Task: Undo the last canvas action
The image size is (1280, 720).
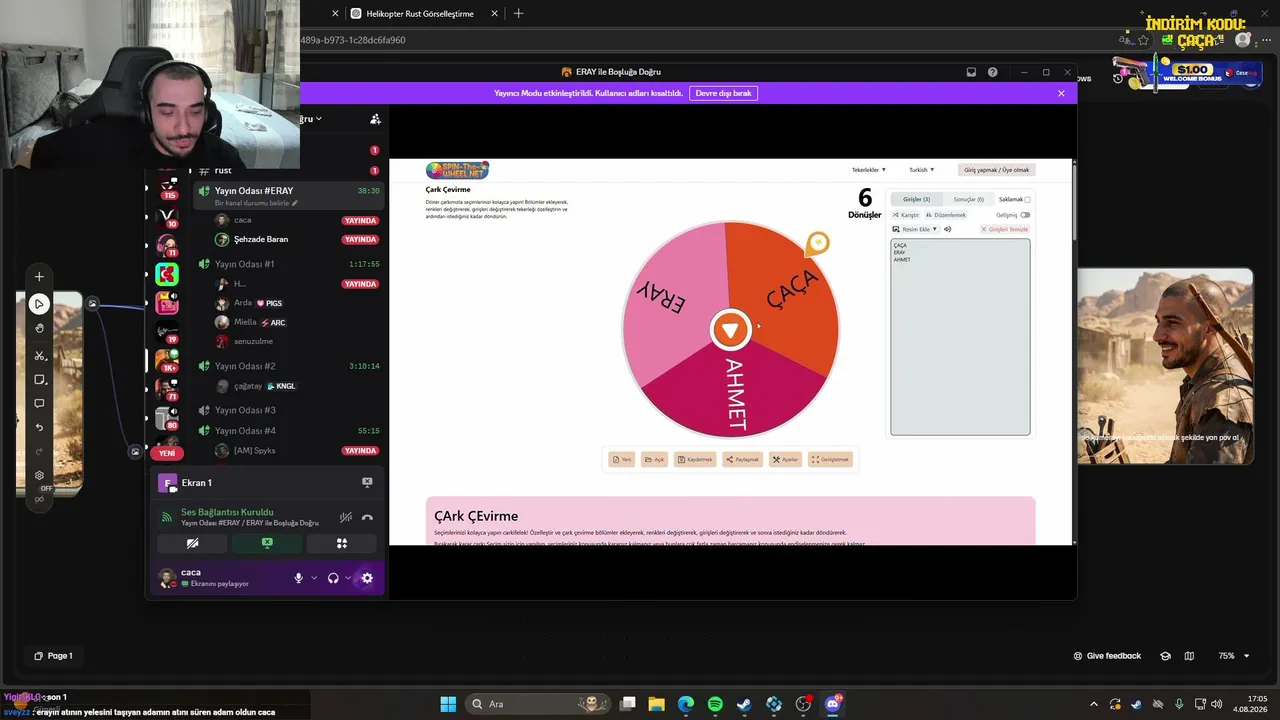Action: (x=39, y=428)
